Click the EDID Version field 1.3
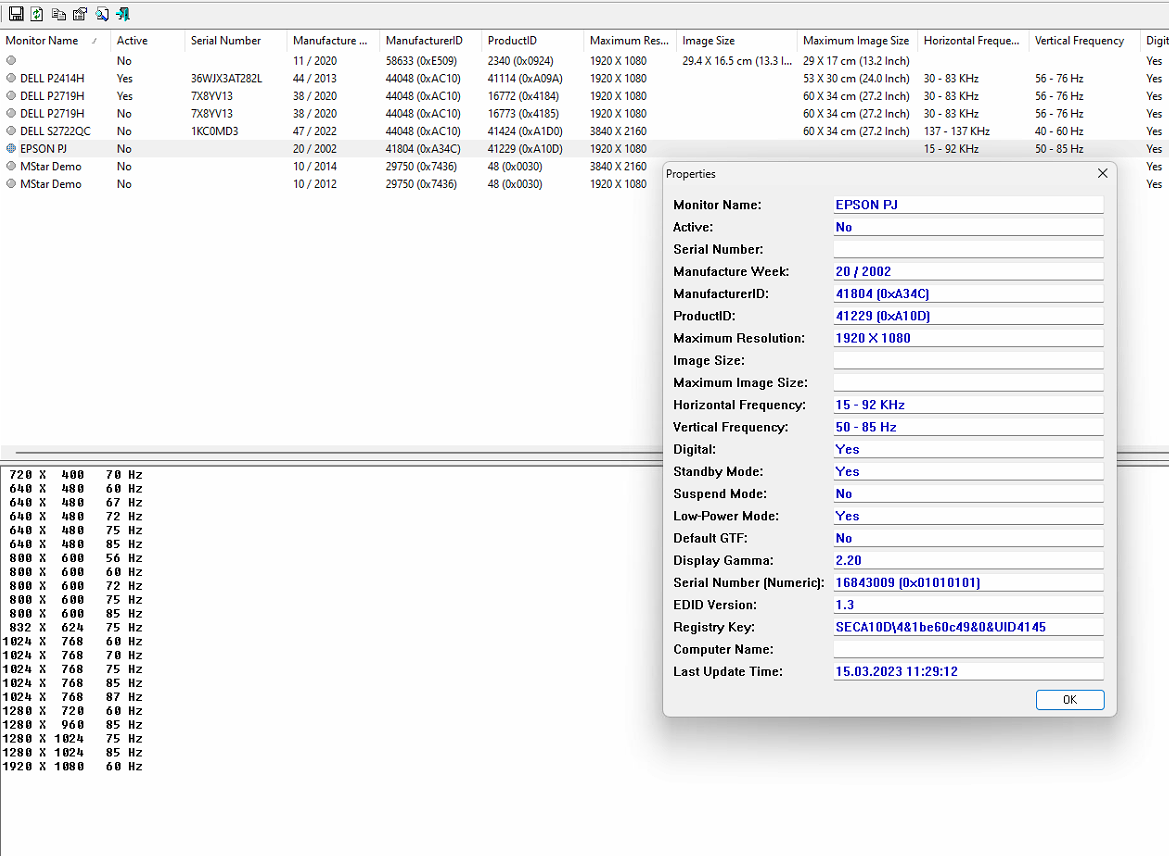The image size is (1169, 856). click(968, 605)
